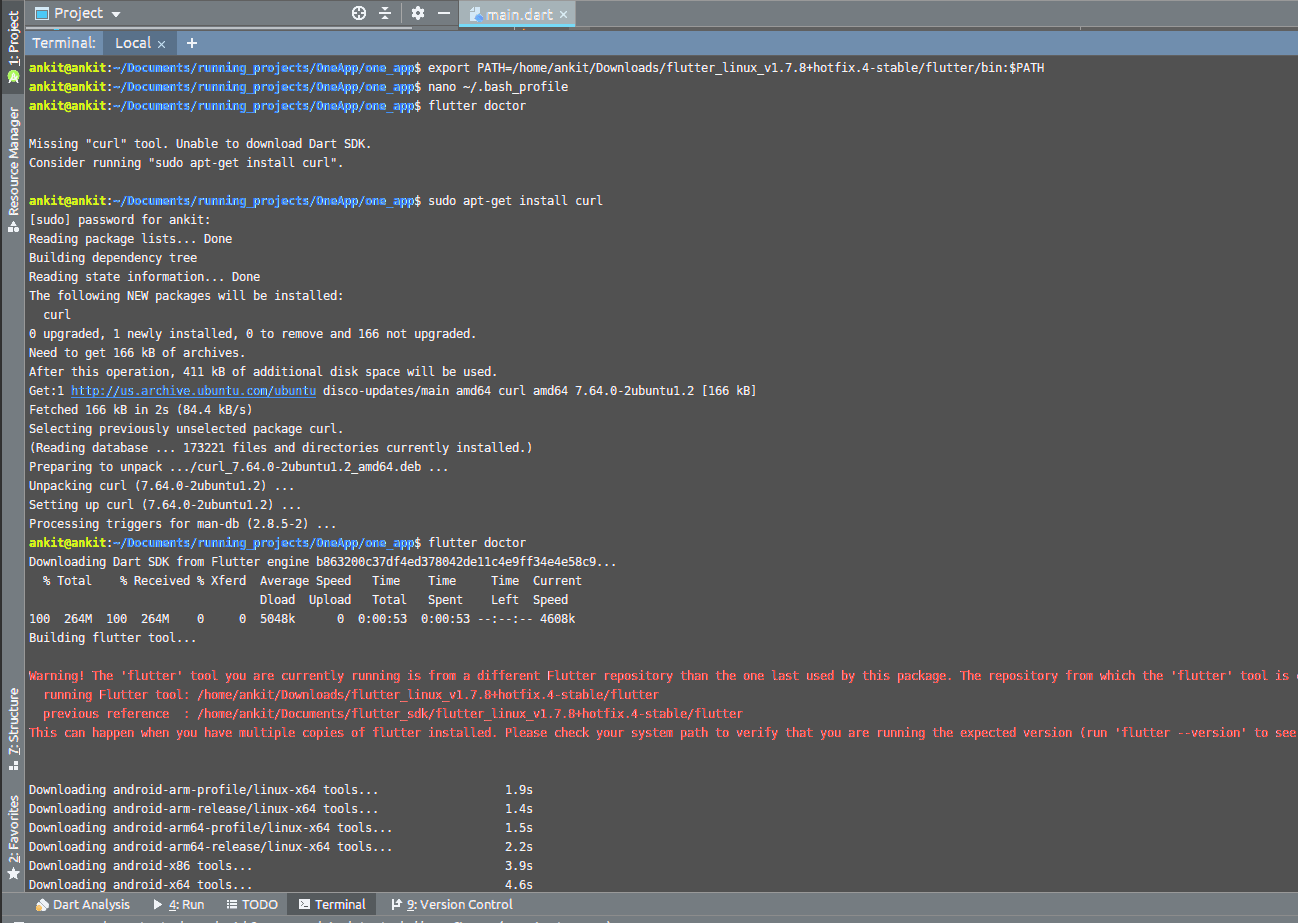Click 'Downloading android-x86 tools...' line

coord(141,866)
